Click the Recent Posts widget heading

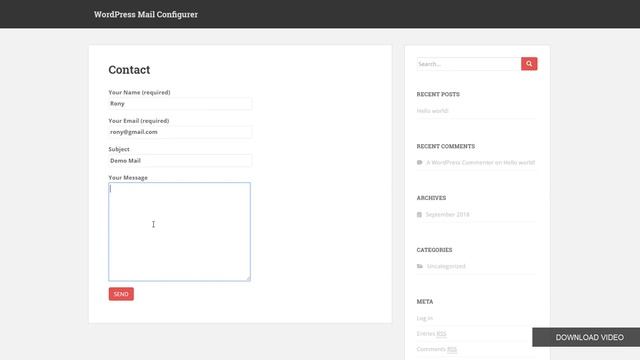[x=438, y=94]
